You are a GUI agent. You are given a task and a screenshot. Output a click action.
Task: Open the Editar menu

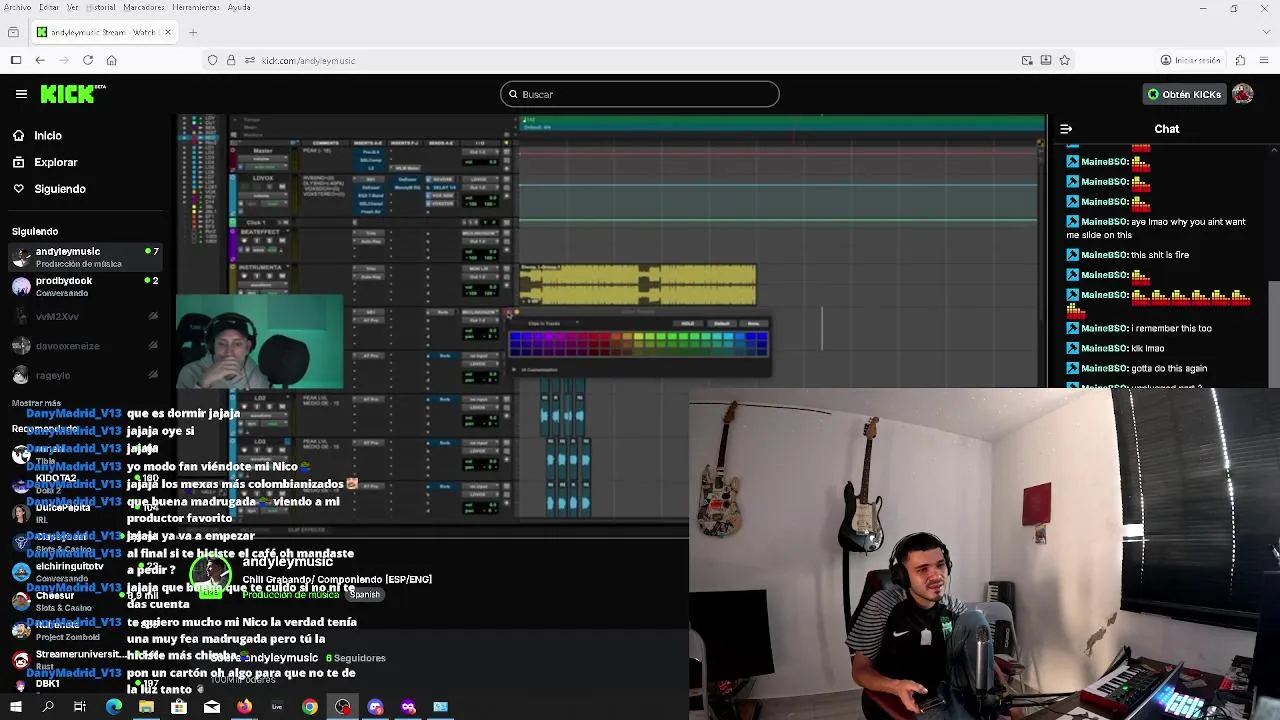pyautogui.click(x=49, y=7)
